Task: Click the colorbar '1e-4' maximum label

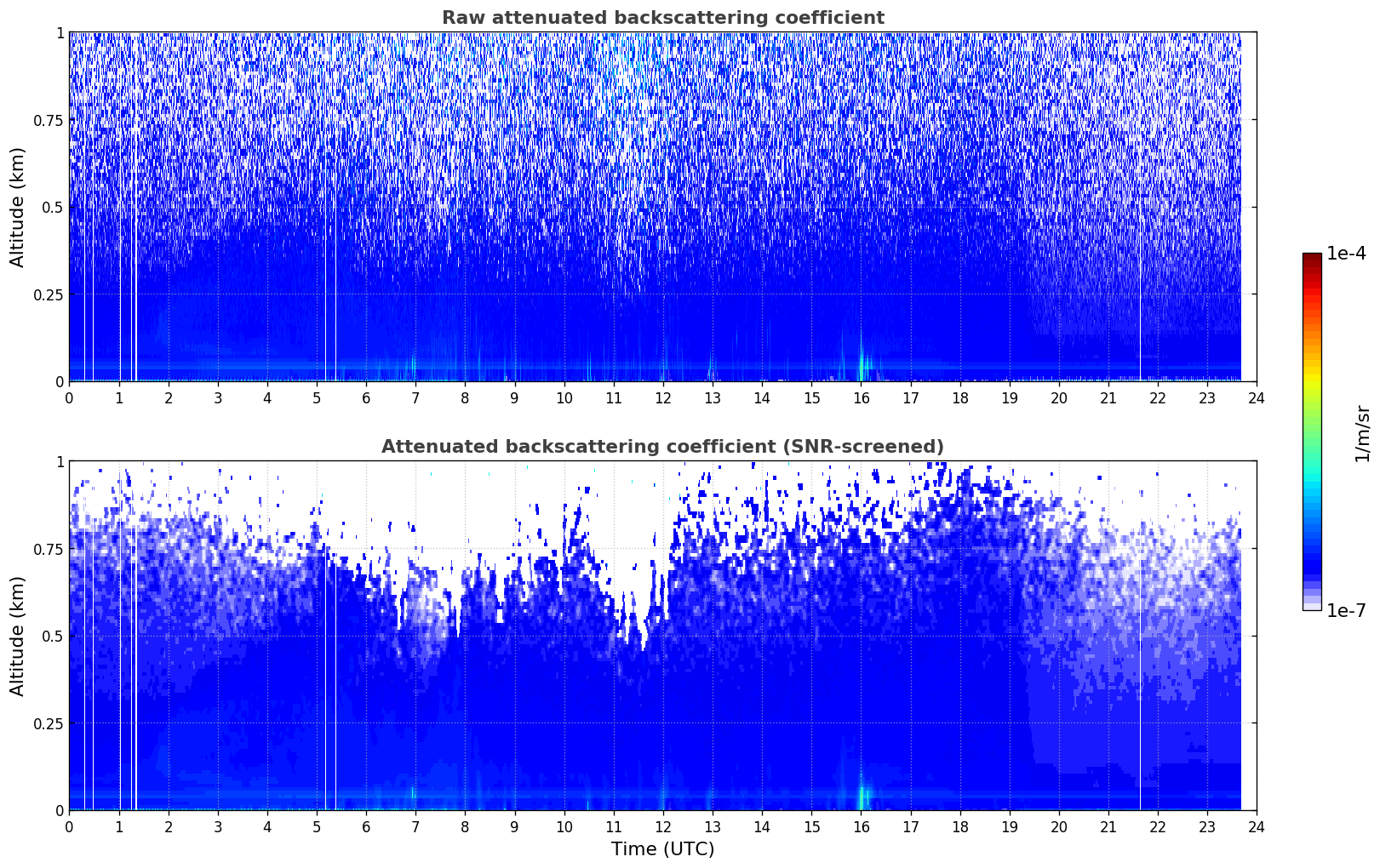Action: tap(1346, 254)
